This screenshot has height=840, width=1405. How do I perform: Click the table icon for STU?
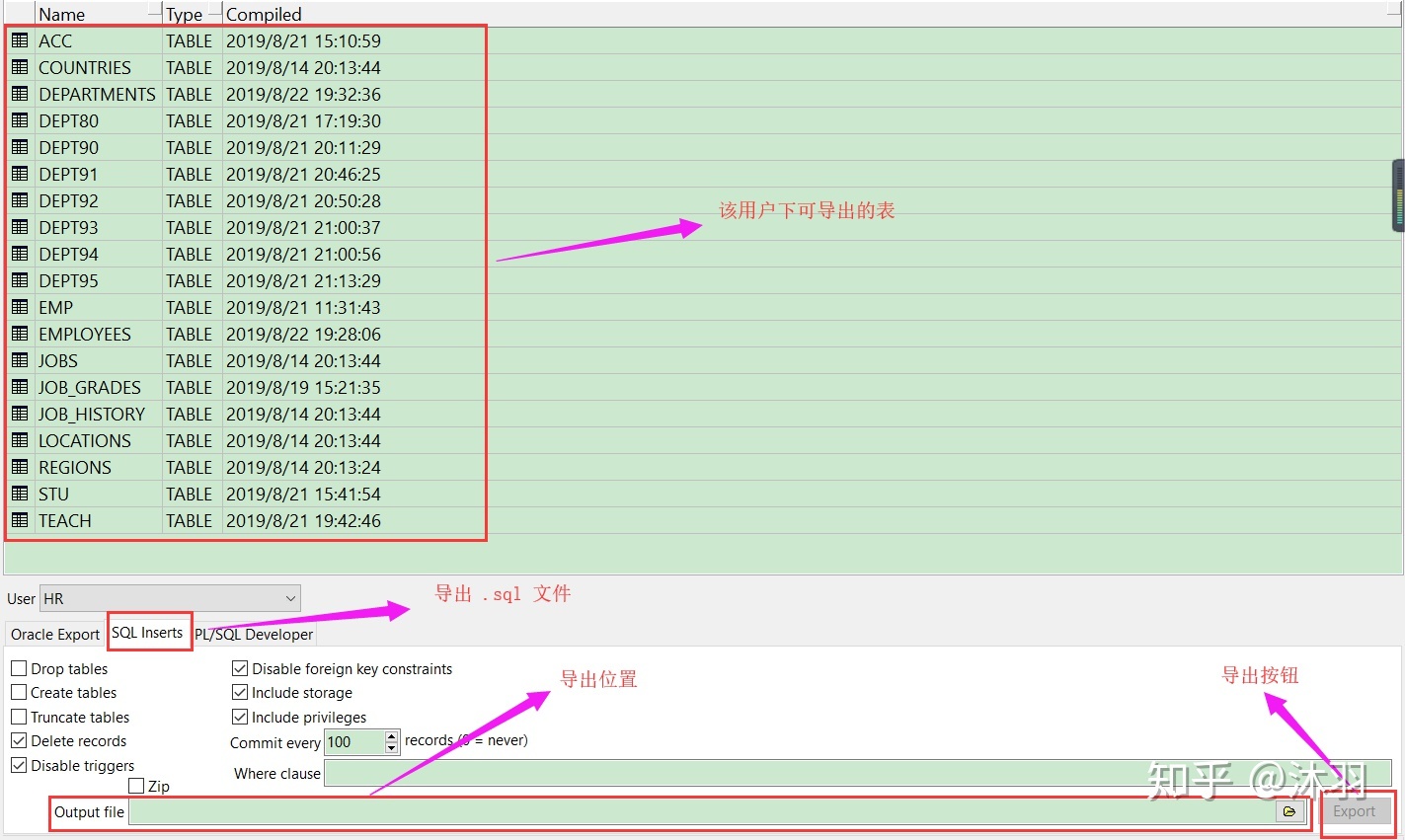coord(20,494)
